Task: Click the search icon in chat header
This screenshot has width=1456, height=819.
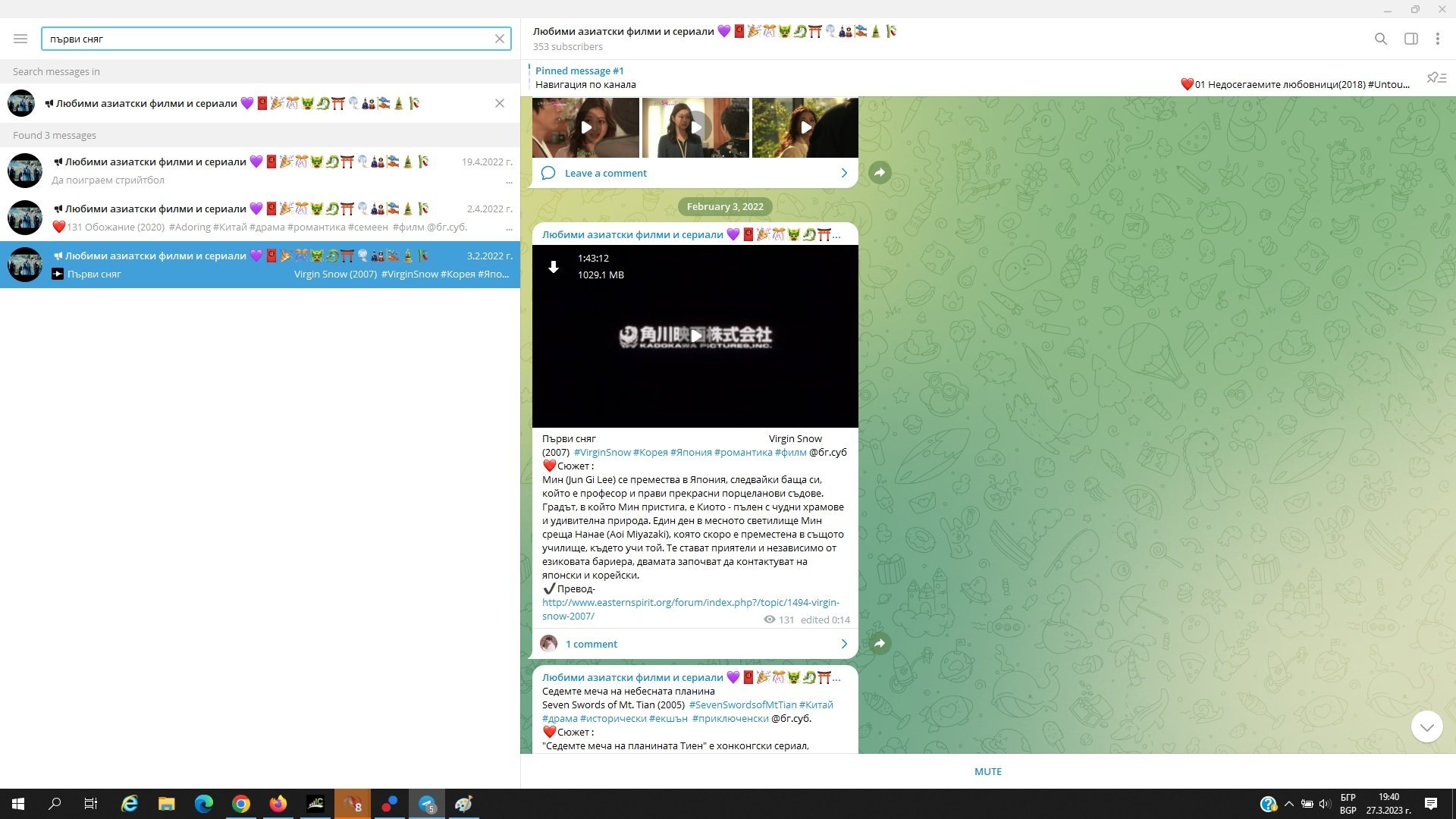Action: tap(1380, 39)
